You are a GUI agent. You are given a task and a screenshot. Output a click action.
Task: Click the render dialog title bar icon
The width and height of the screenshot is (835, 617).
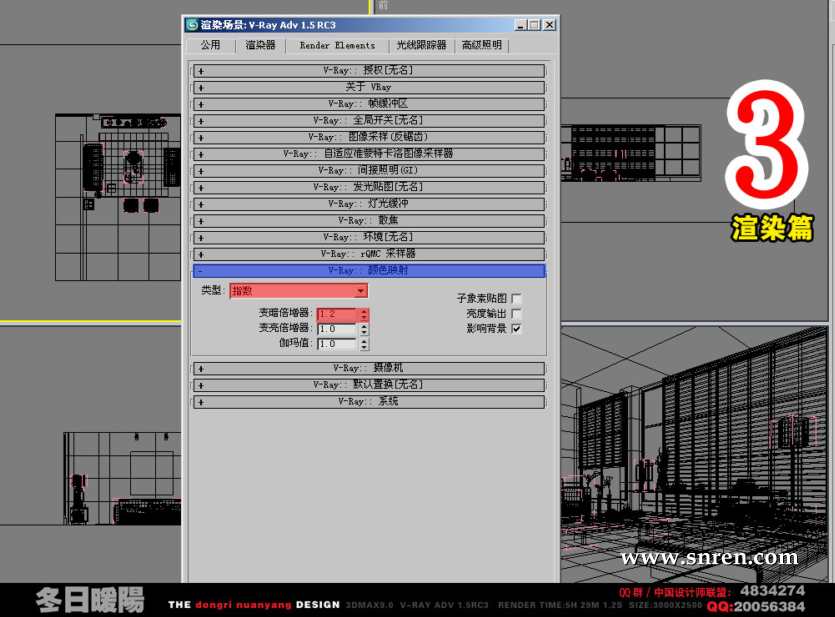[192, 25]
